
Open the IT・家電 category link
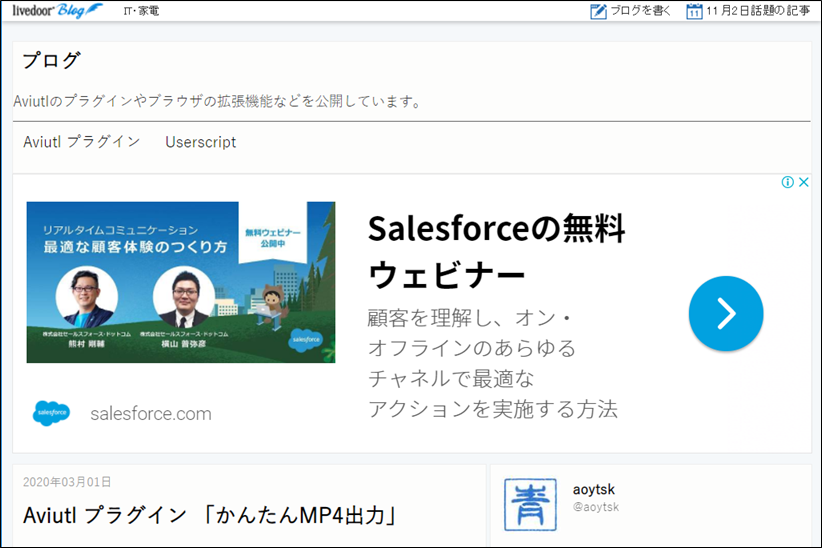click(141, 11)
